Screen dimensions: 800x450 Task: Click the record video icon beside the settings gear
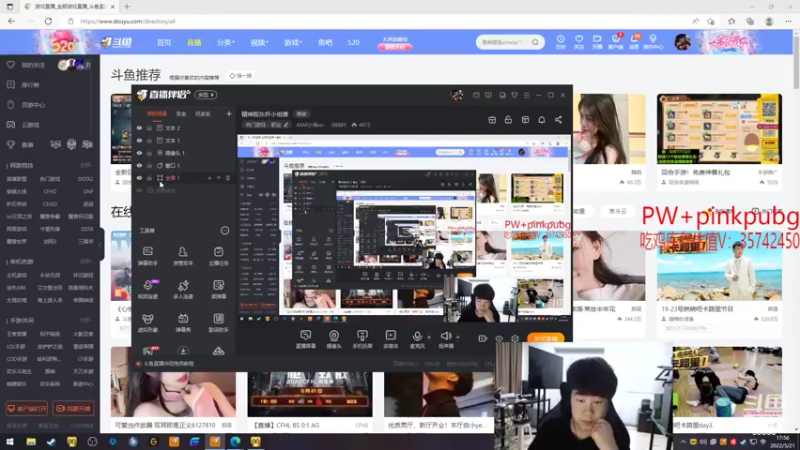pyautogui.click(x=482, y=338)
